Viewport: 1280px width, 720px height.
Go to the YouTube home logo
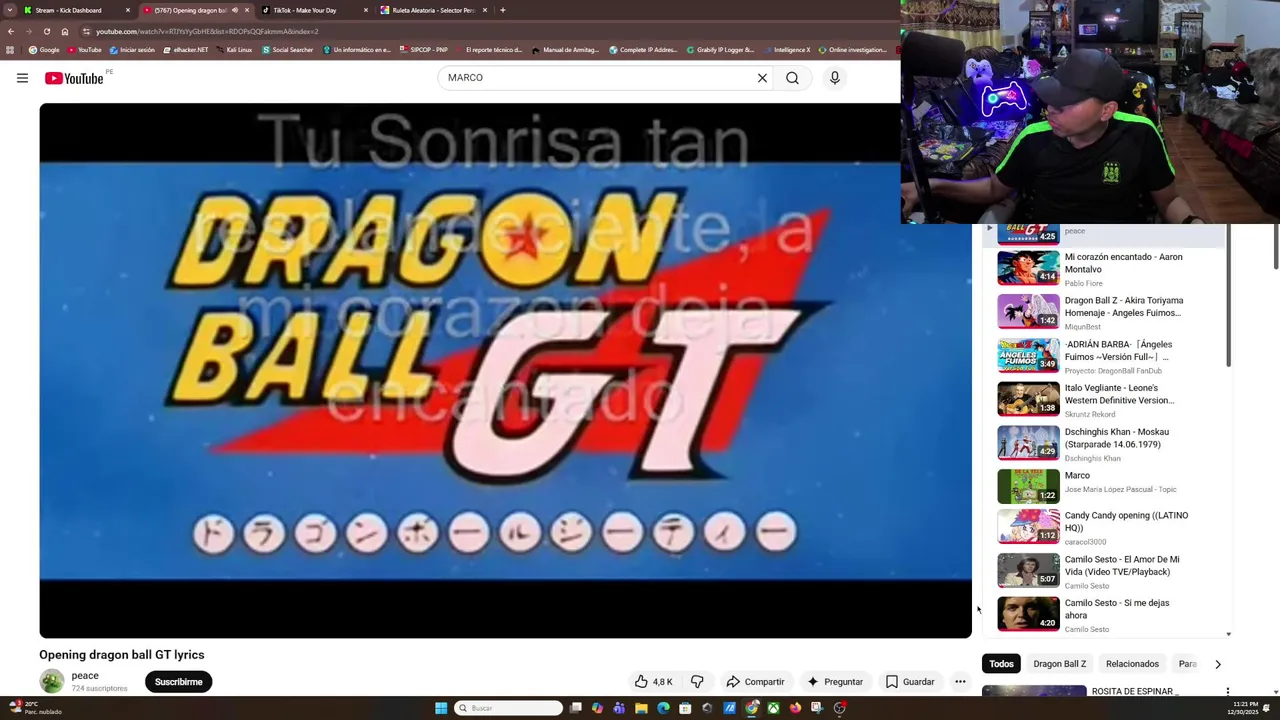pos(74,78)
